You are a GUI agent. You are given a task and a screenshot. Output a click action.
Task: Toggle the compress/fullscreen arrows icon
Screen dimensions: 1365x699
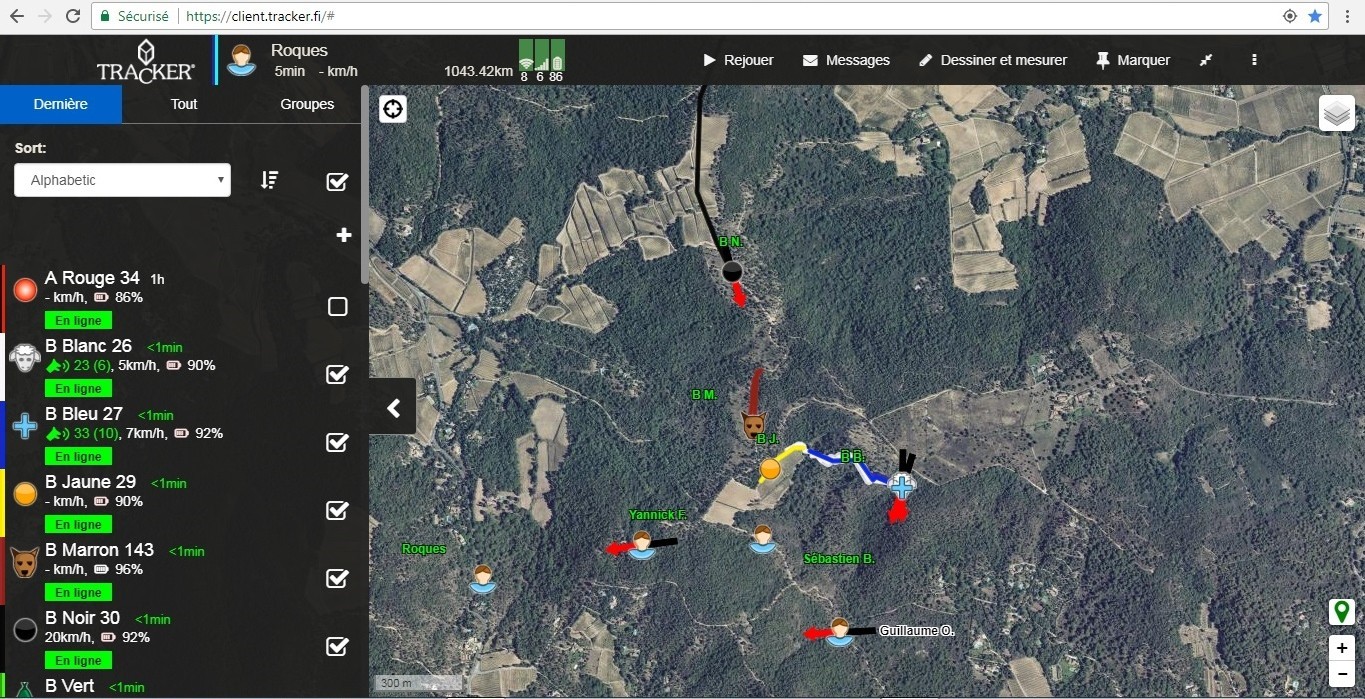[x=1206, y=60]
